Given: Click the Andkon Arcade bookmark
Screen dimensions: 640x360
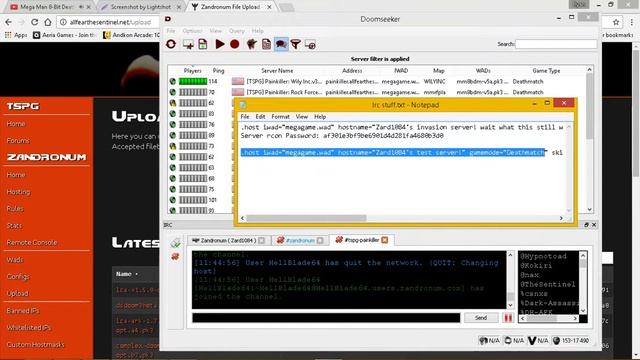Looking at the screenshot, I should point(131,35).
